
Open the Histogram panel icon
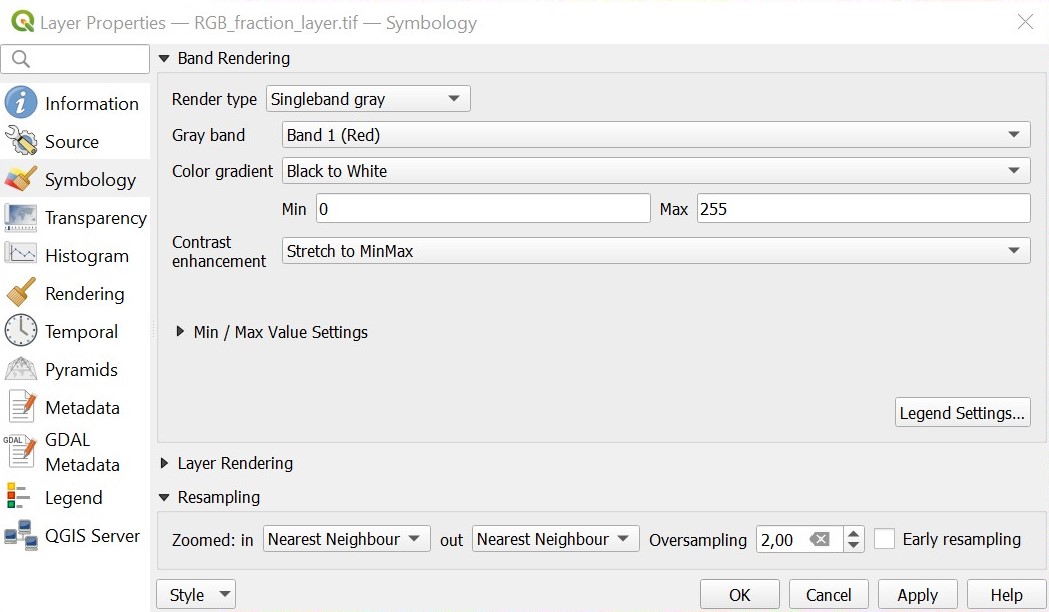tap(21, 255)
